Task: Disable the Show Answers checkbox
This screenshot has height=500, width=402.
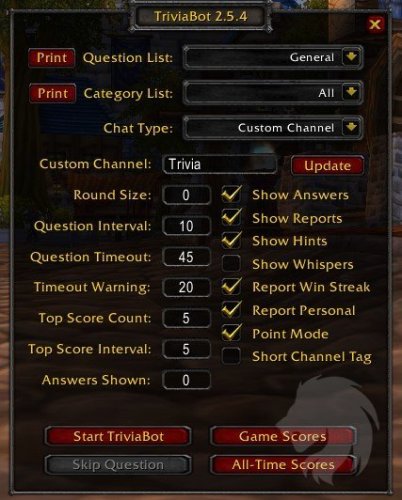Action: click(x=231, y=194)
